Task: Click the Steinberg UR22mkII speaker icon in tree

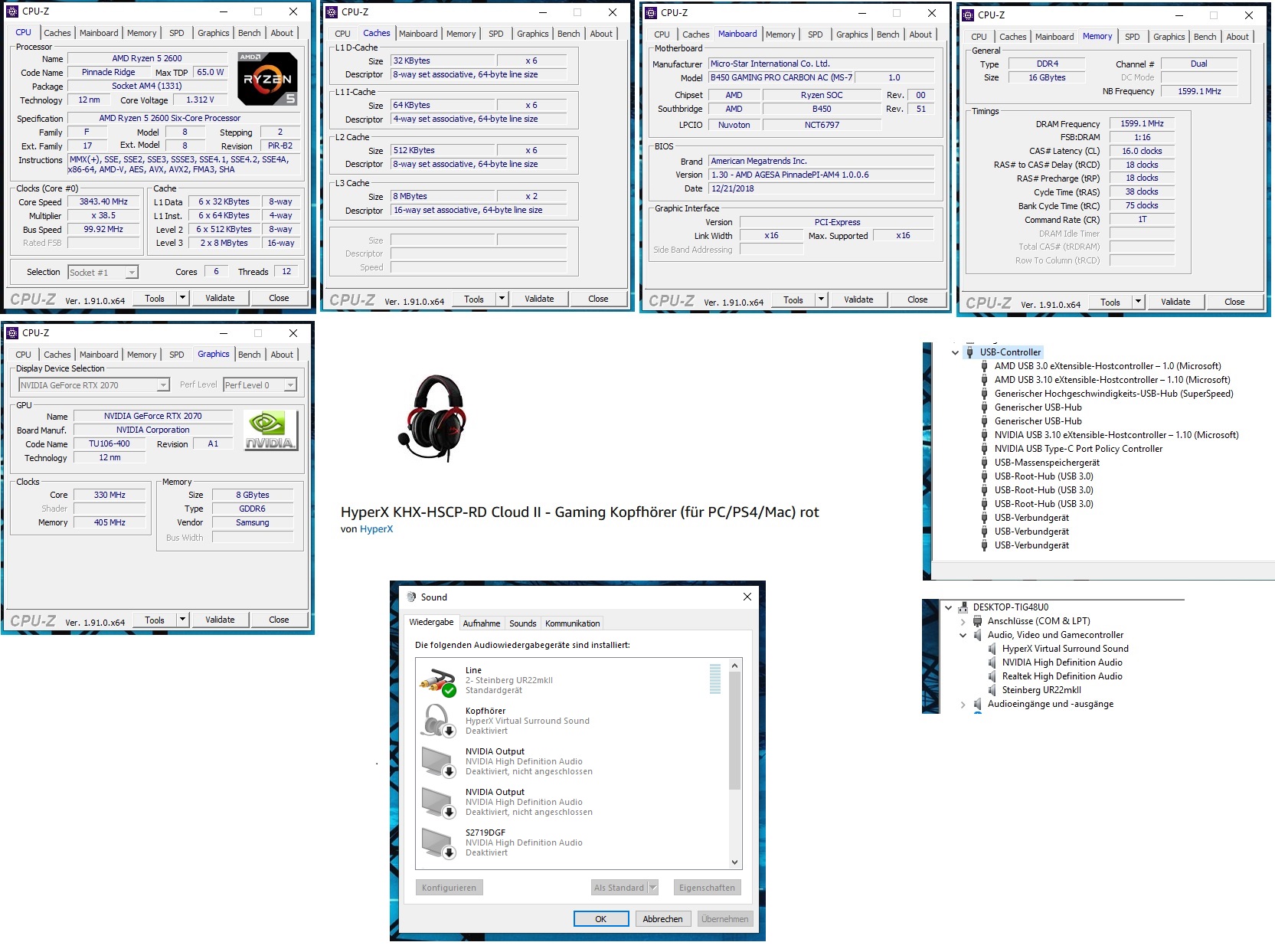Action: coord(992,690)
